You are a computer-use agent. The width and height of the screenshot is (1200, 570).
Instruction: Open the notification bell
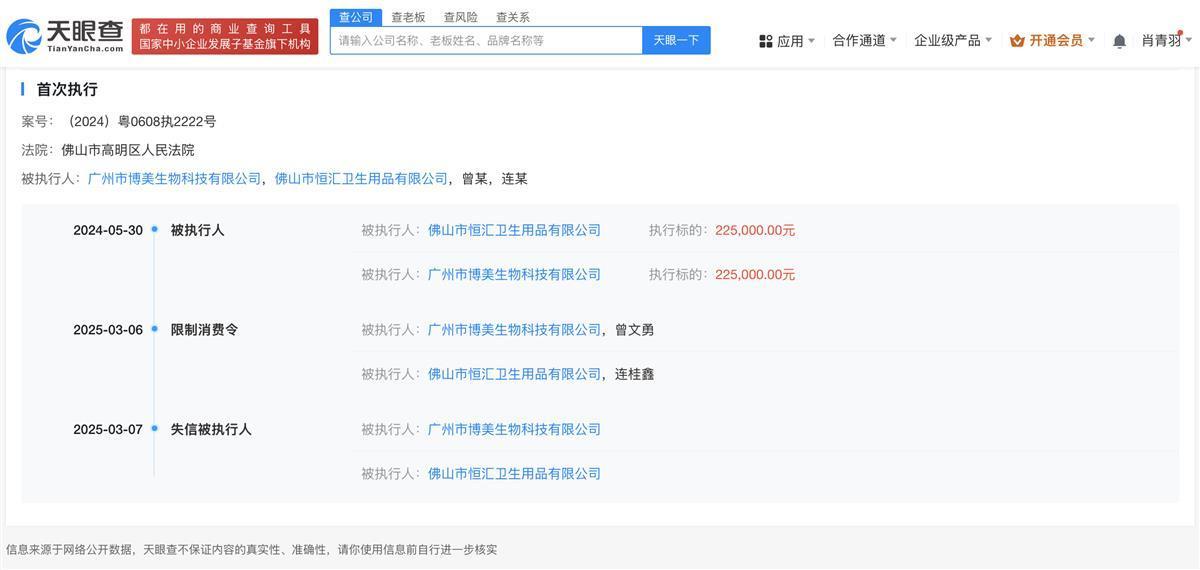coord(1119,41)
